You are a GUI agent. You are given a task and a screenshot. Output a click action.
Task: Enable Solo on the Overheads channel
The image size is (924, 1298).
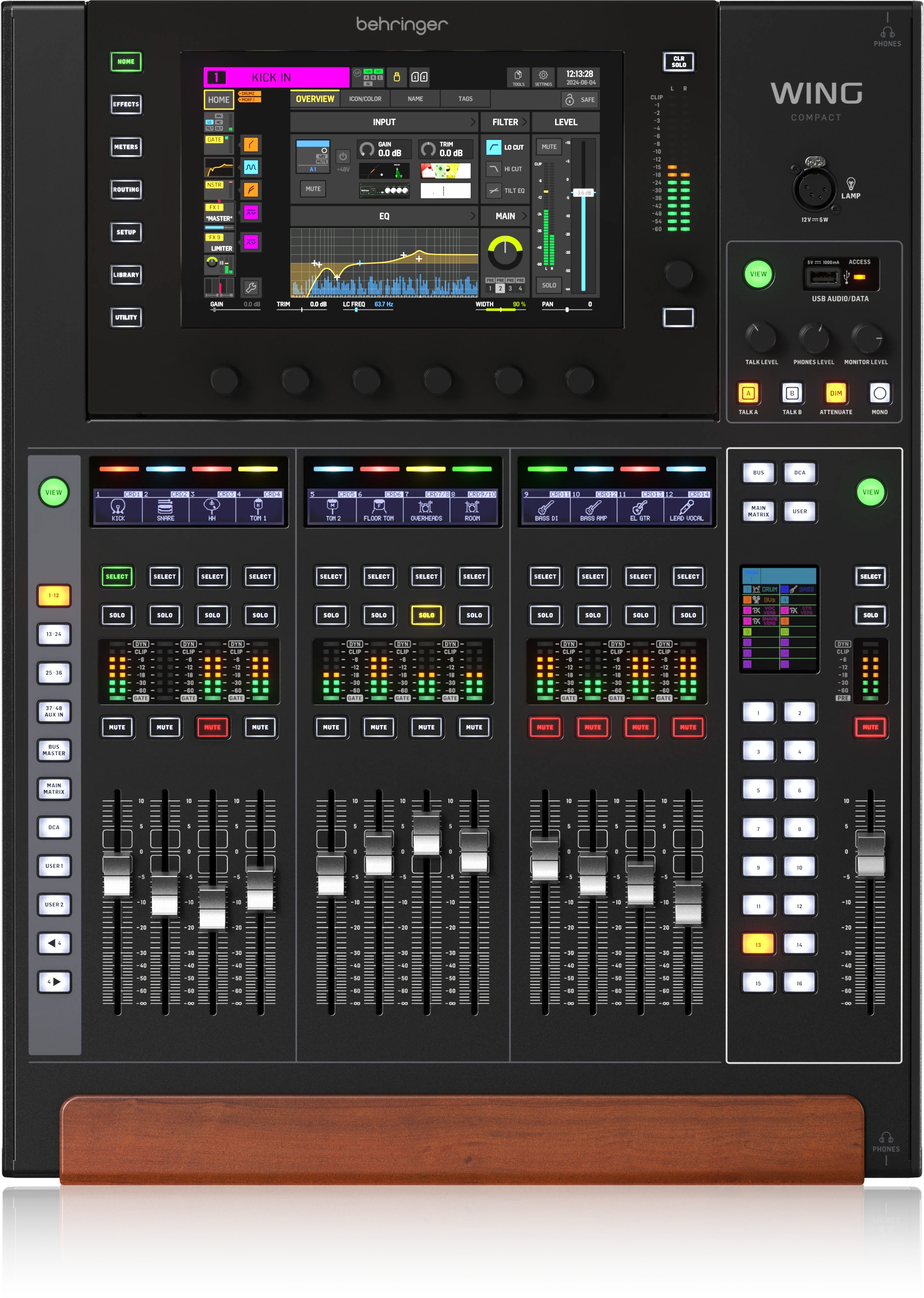coord(426,615)
